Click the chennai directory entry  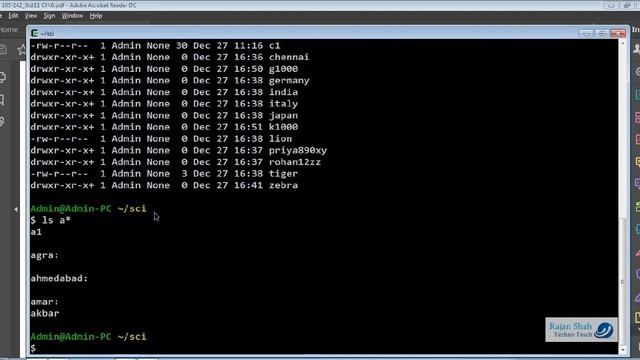[289, 57]
